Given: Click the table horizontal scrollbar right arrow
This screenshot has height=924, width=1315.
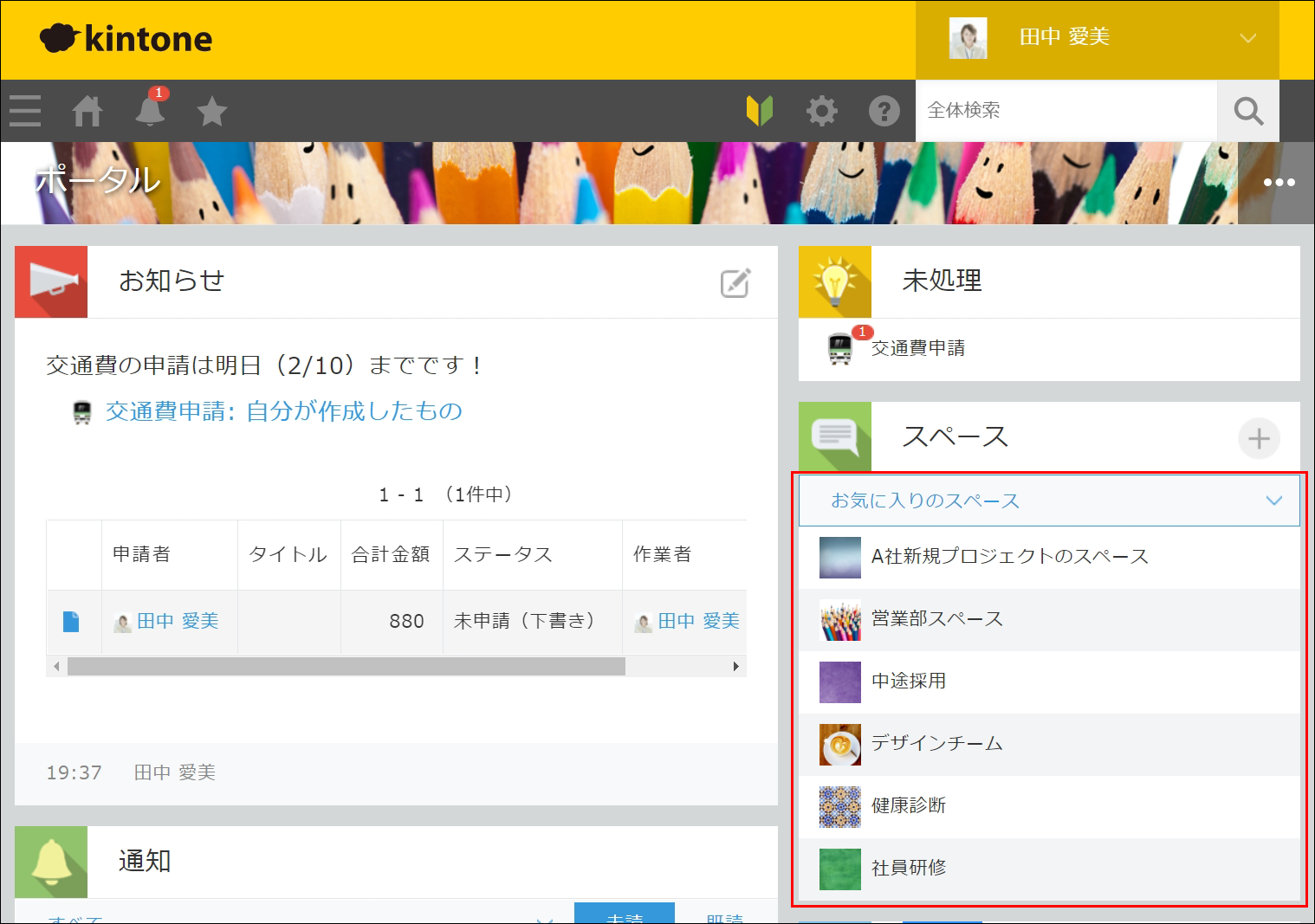Looking at the screenshot, I should pyautogui.click(x=735, y=667).
